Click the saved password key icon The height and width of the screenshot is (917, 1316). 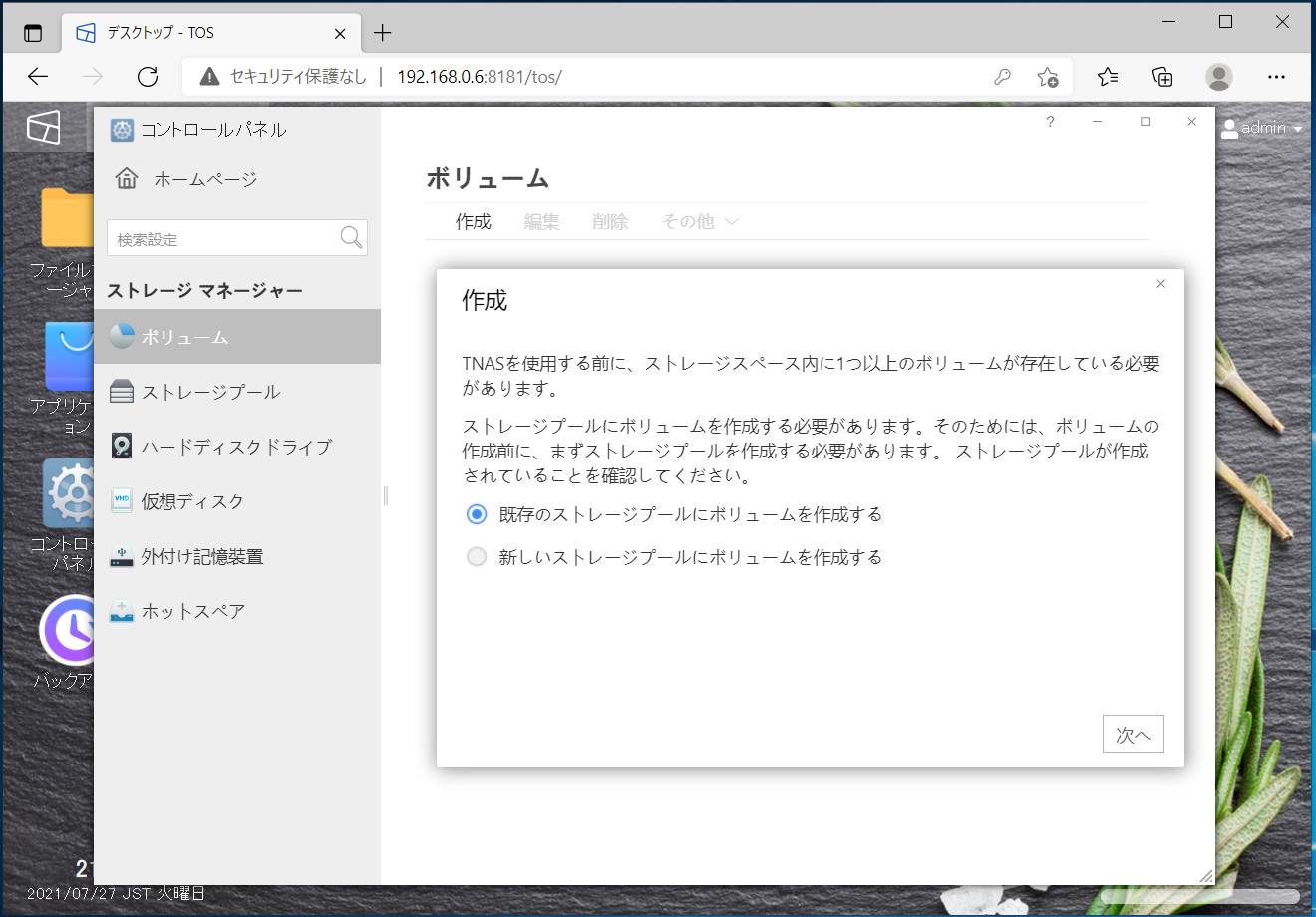[1003, 77]
